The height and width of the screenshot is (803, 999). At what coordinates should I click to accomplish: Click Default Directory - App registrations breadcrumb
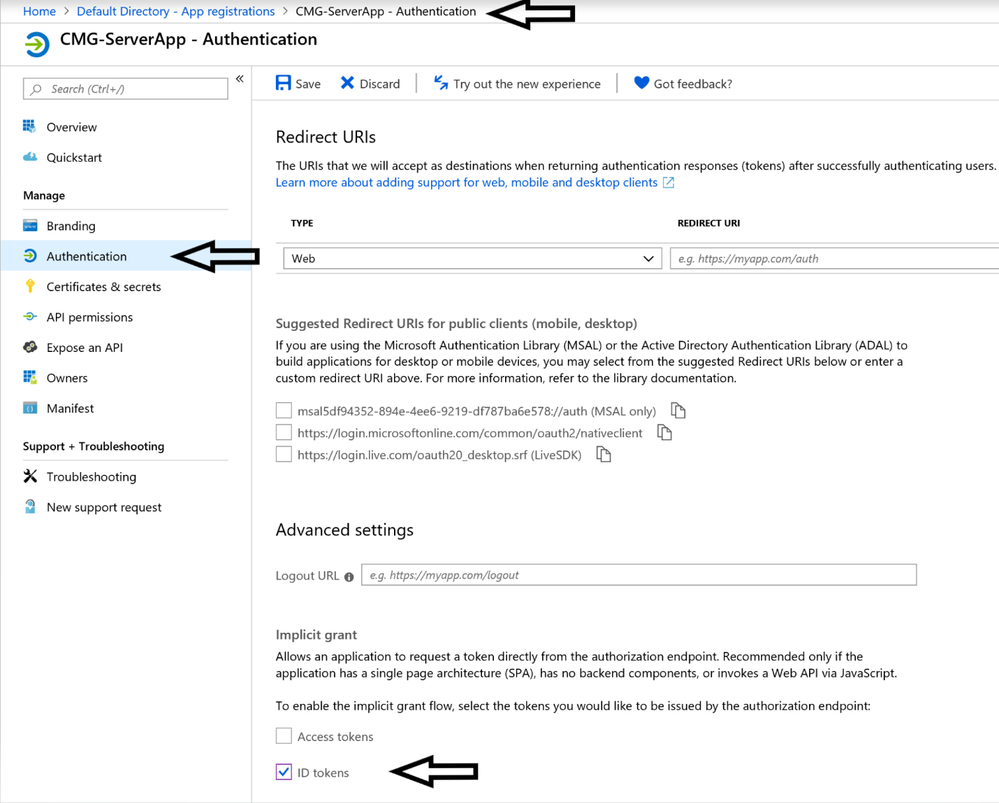pyautogui.click(x=176, y=11)
